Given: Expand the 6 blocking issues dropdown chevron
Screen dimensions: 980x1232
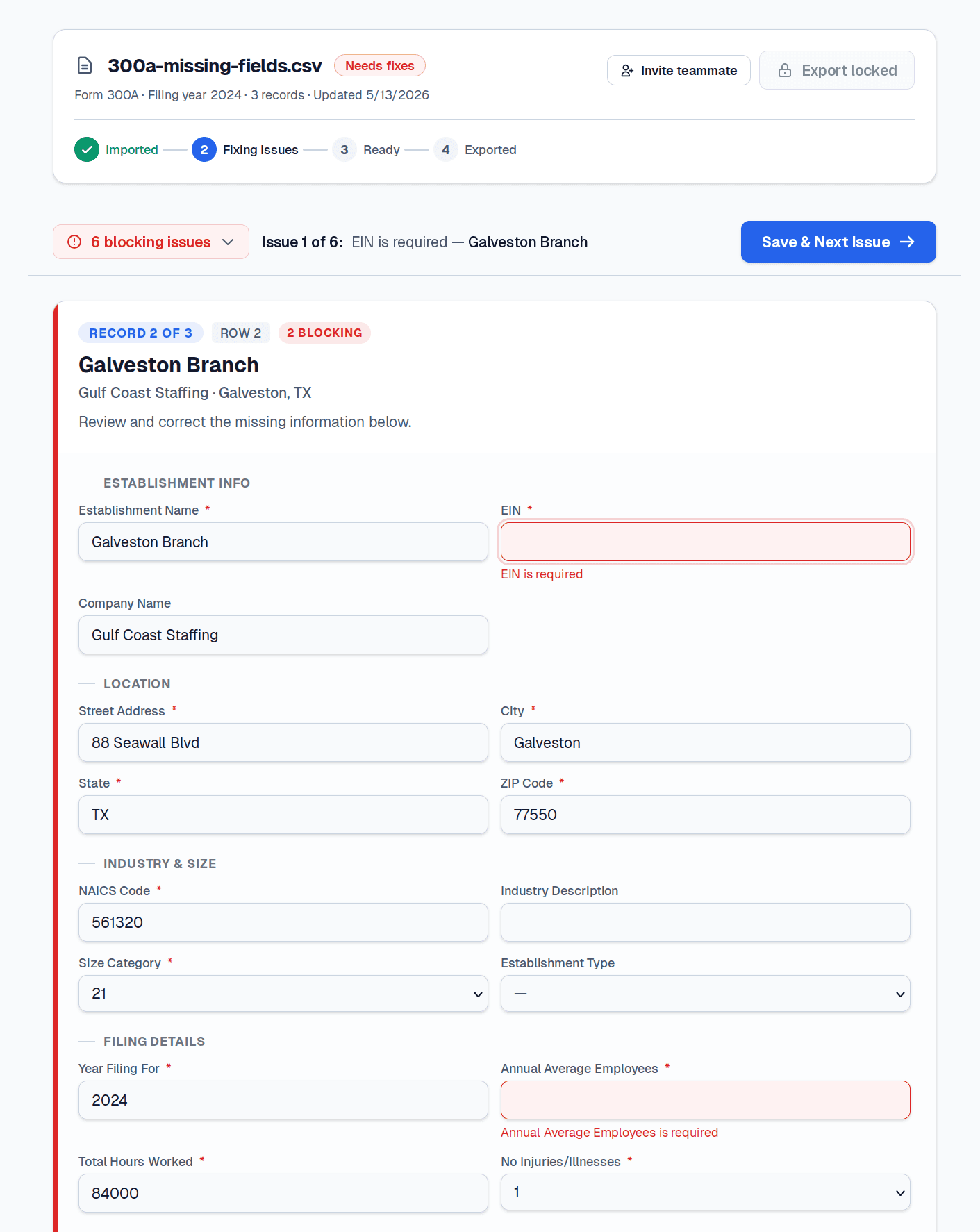Looking at the screenshot, I should tap(228, 242).
